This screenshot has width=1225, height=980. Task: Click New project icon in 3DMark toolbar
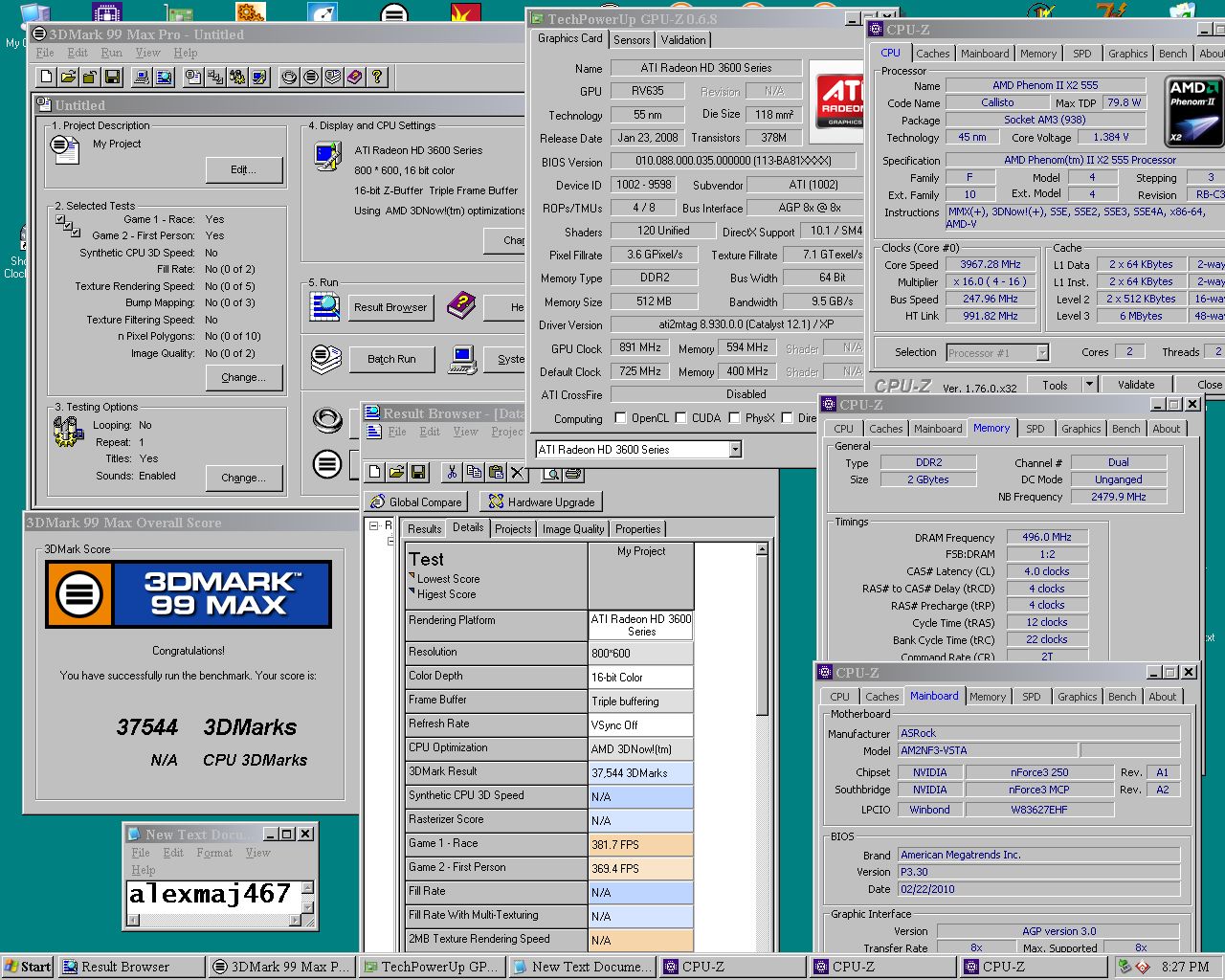pyautogui.click(x=46, y=77)
